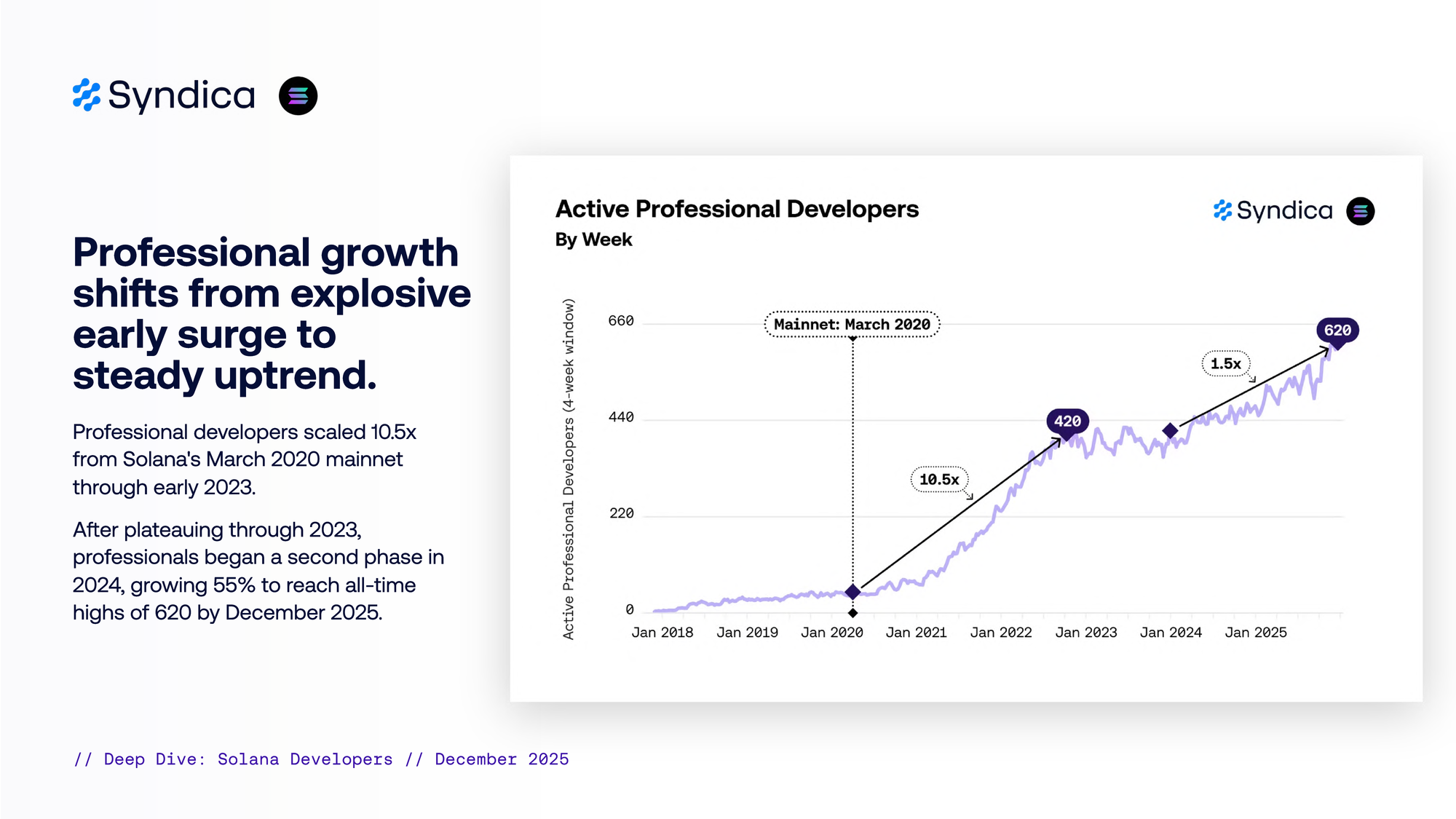Click the Jan 2025 x-axis label

(x=1256, y=633)
